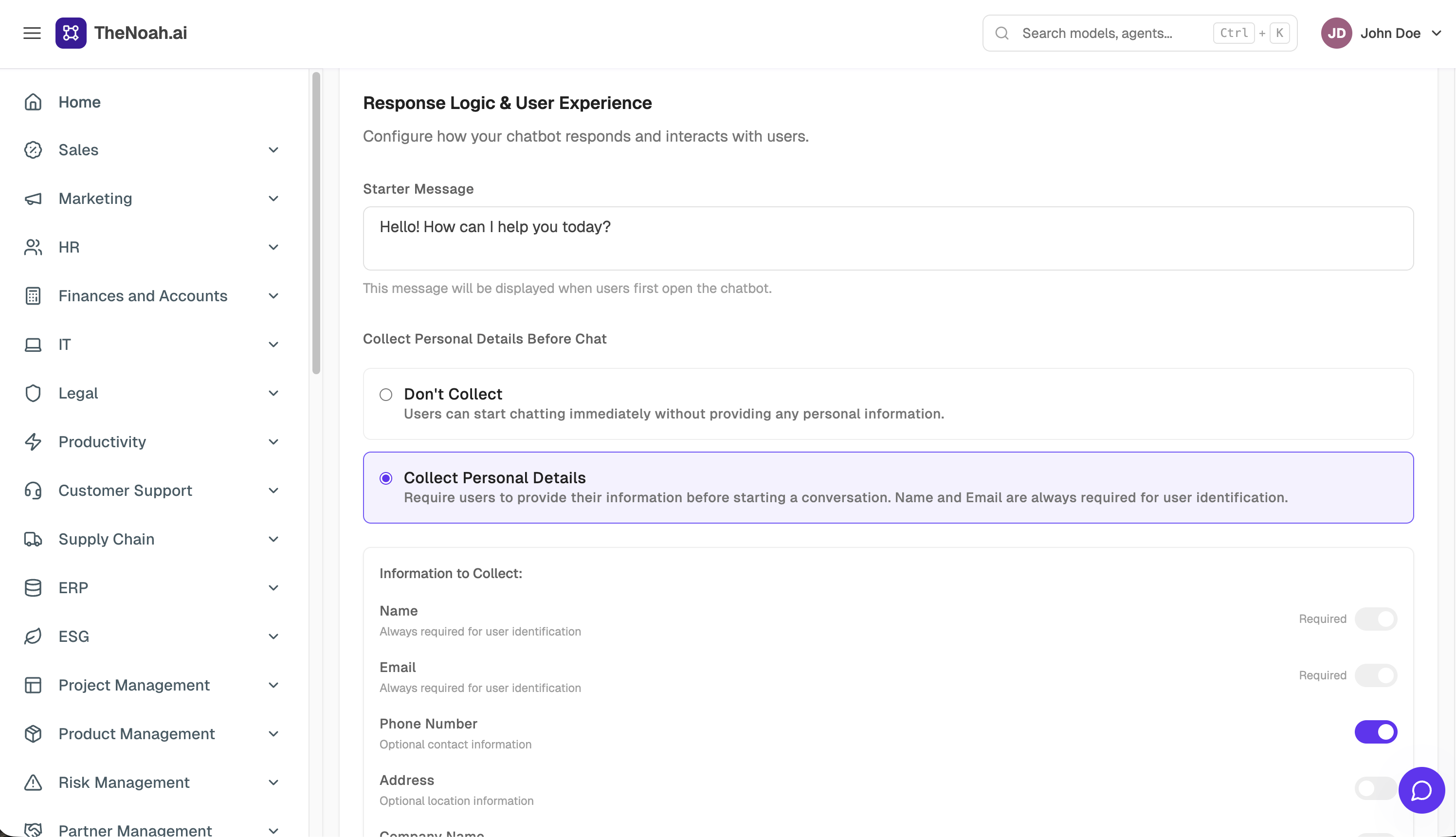Viewport: 1456px width, 837px height.
Task: Click the Legal shield icon
Action: coord(34,393)
